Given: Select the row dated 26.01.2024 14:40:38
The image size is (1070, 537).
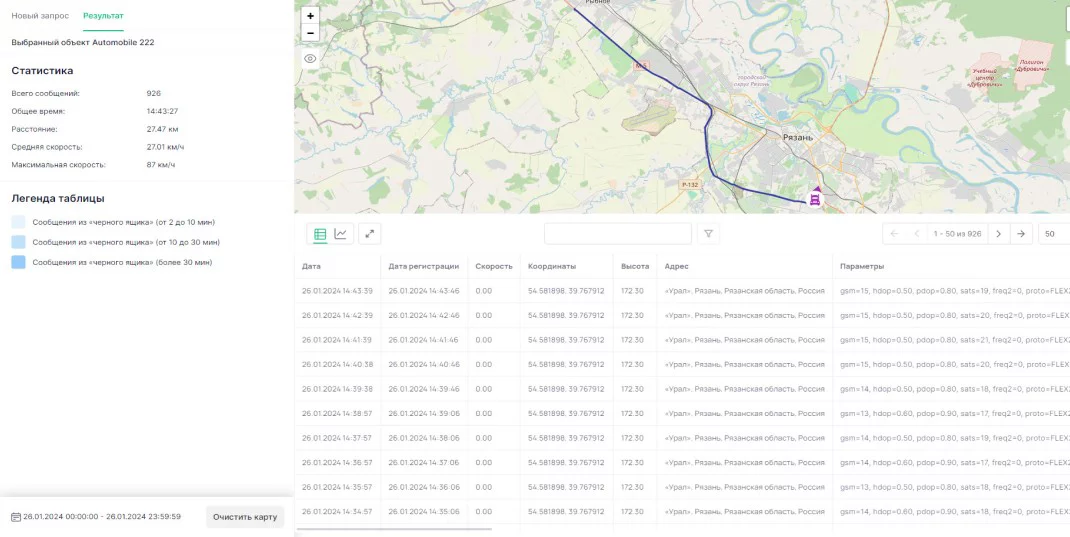Looking at the screenshot, I should tap(682, 364).
